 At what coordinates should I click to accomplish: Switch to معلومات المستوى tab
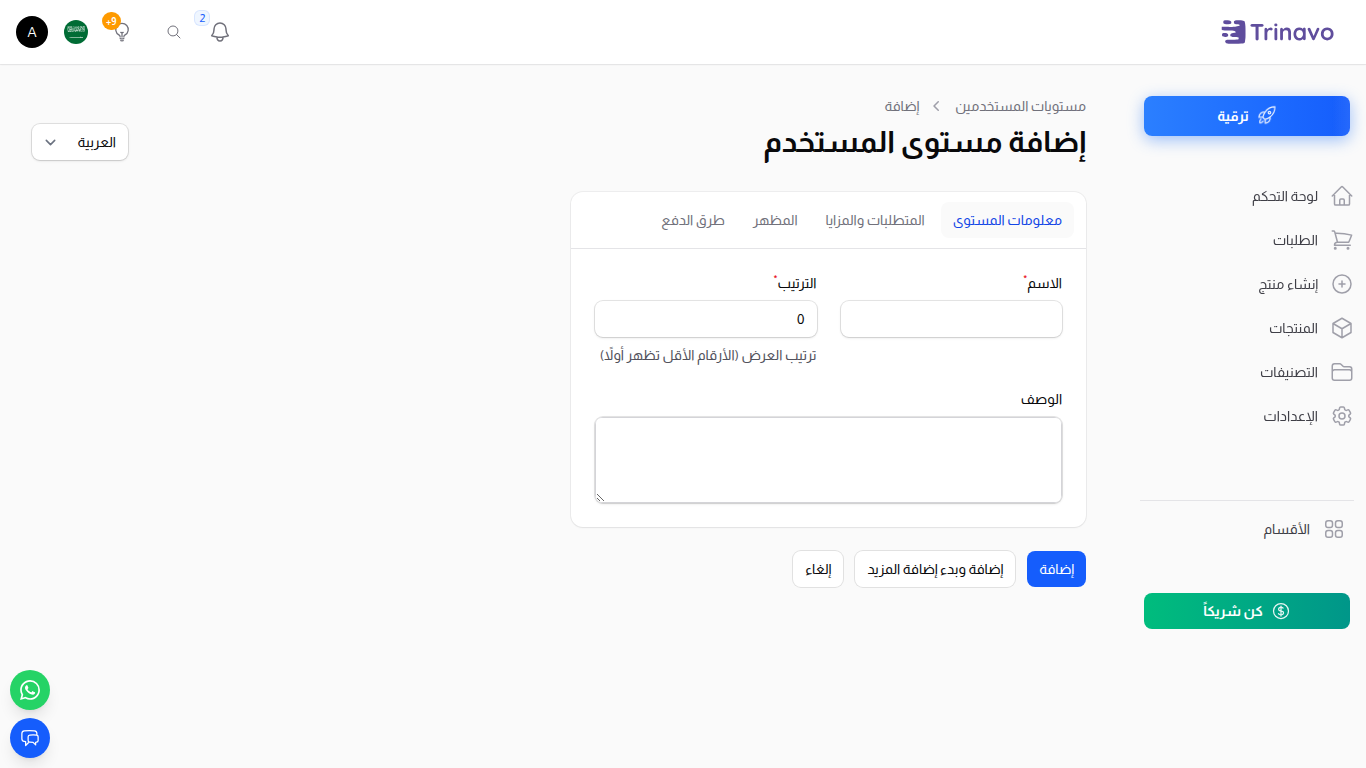click(x=1007, y=220)
